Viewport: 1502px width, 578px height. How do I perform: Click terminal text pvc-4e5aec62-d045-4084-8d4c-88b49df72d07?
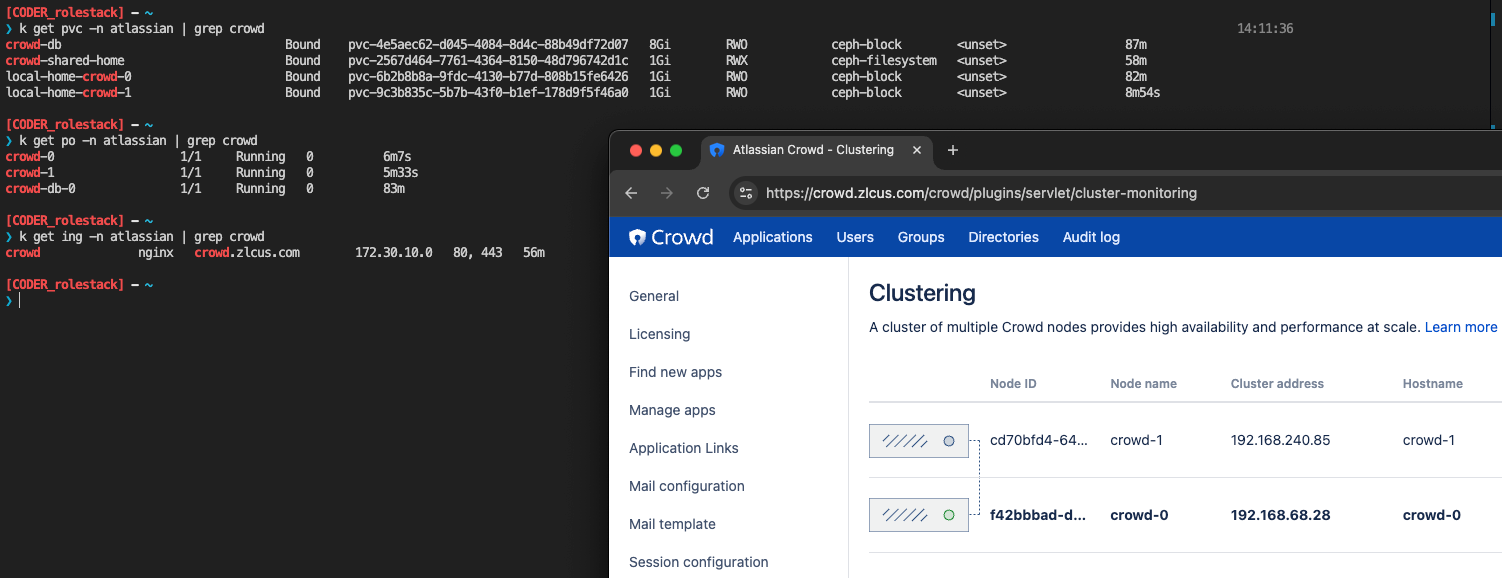pos(488,45)
